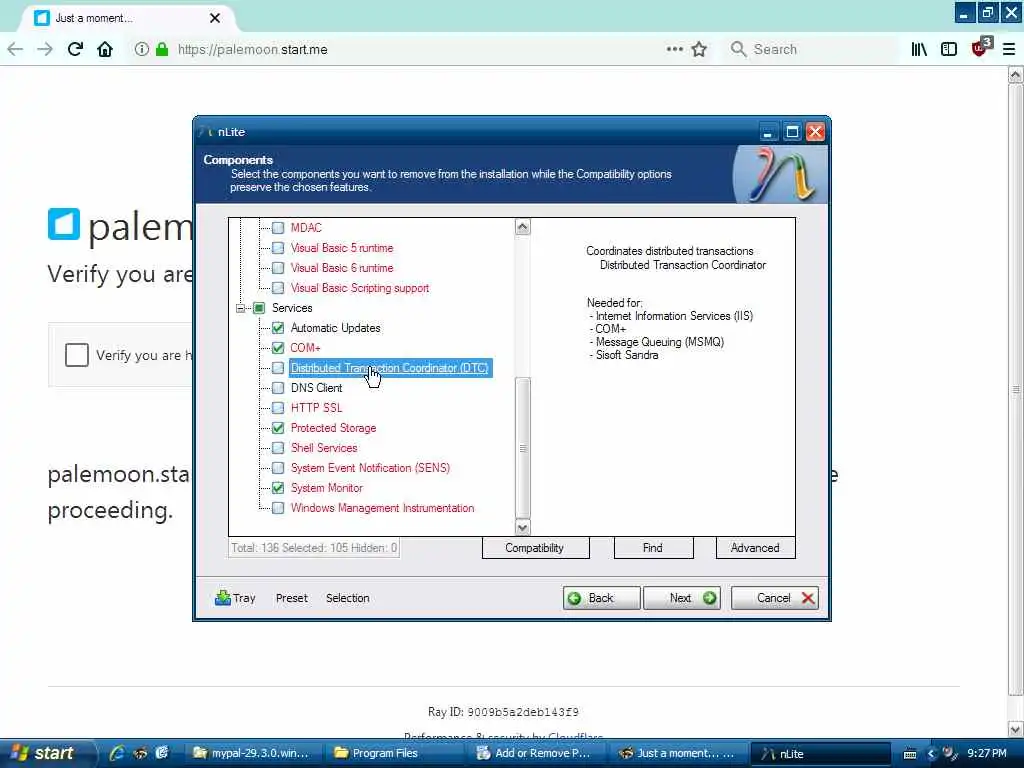Select the DNS Client tree item
The image size is (1024, 768).
tap(316, 388)
